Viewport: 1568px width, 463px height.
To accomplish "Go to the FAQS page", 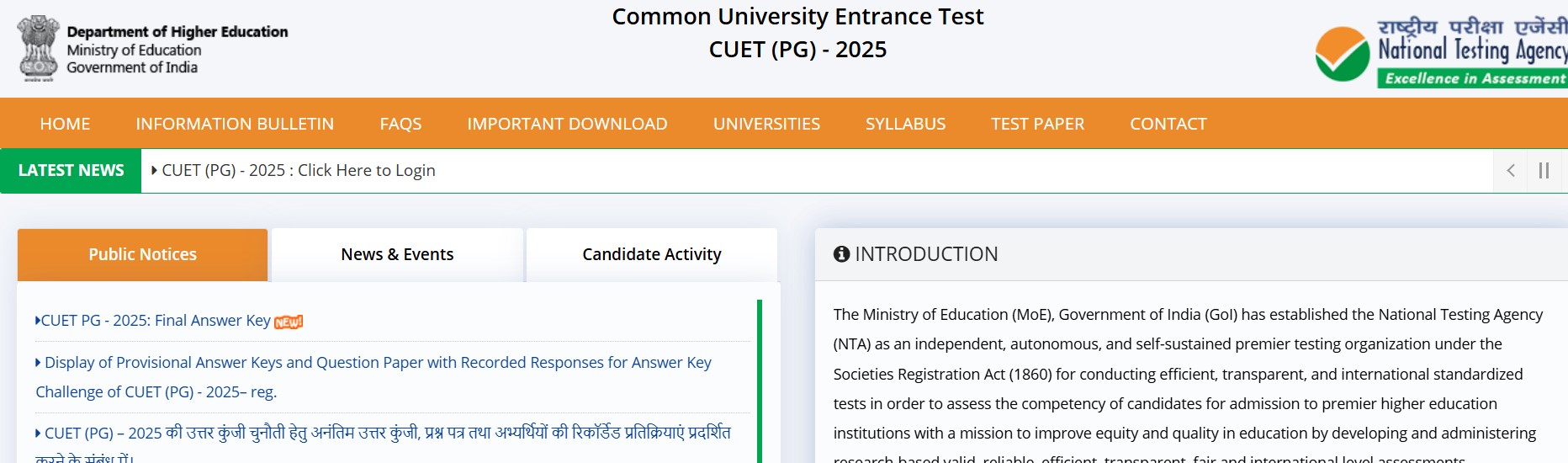I will (400, 124).
